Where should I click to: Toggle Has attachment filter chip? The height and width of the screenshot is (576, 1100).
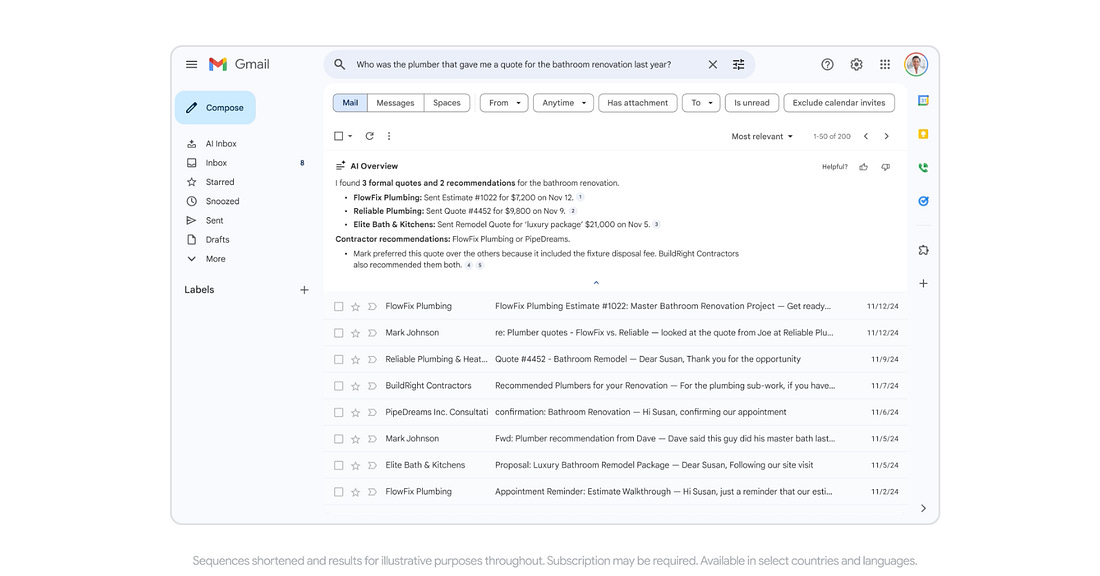[638, 103]
